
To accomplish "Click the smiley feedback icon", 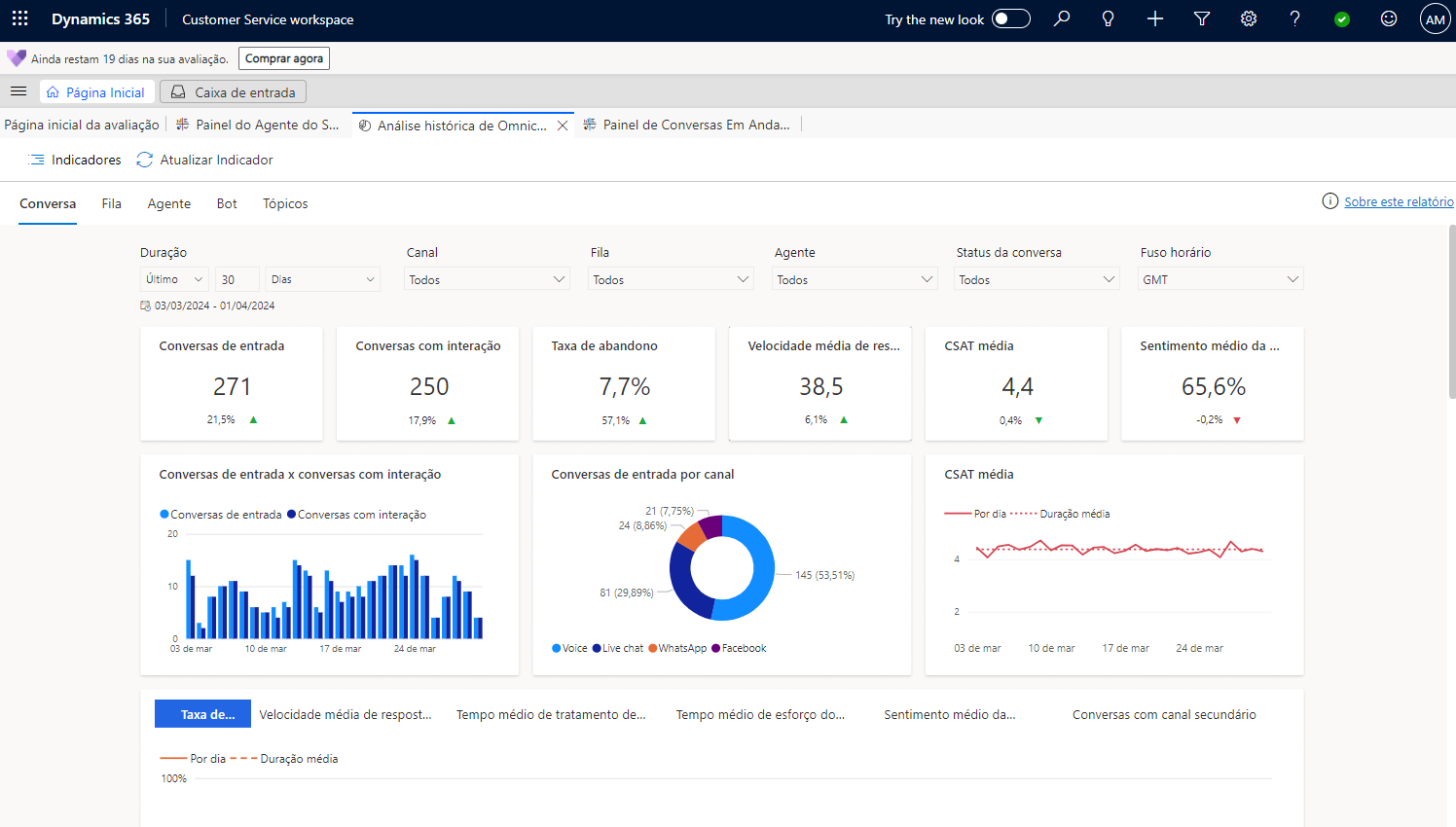I will [1389, 18].
